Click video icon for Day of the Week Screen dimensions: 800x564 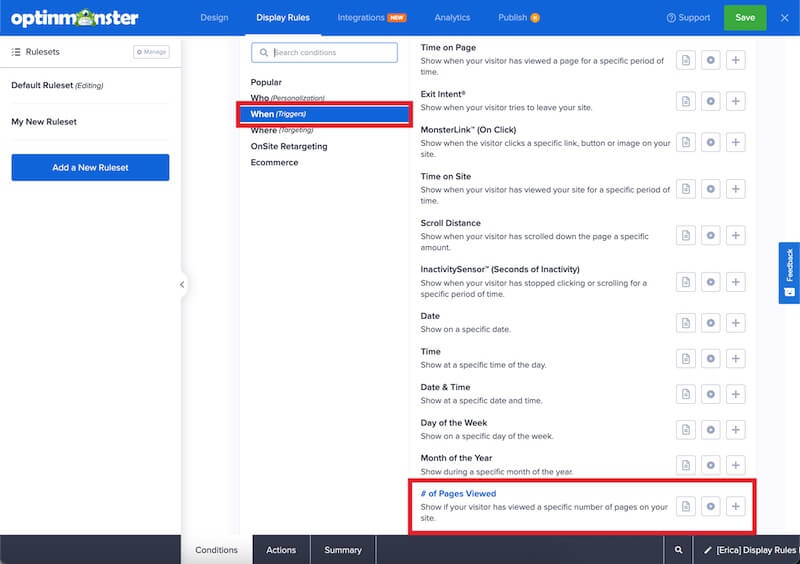click(711, 429)
